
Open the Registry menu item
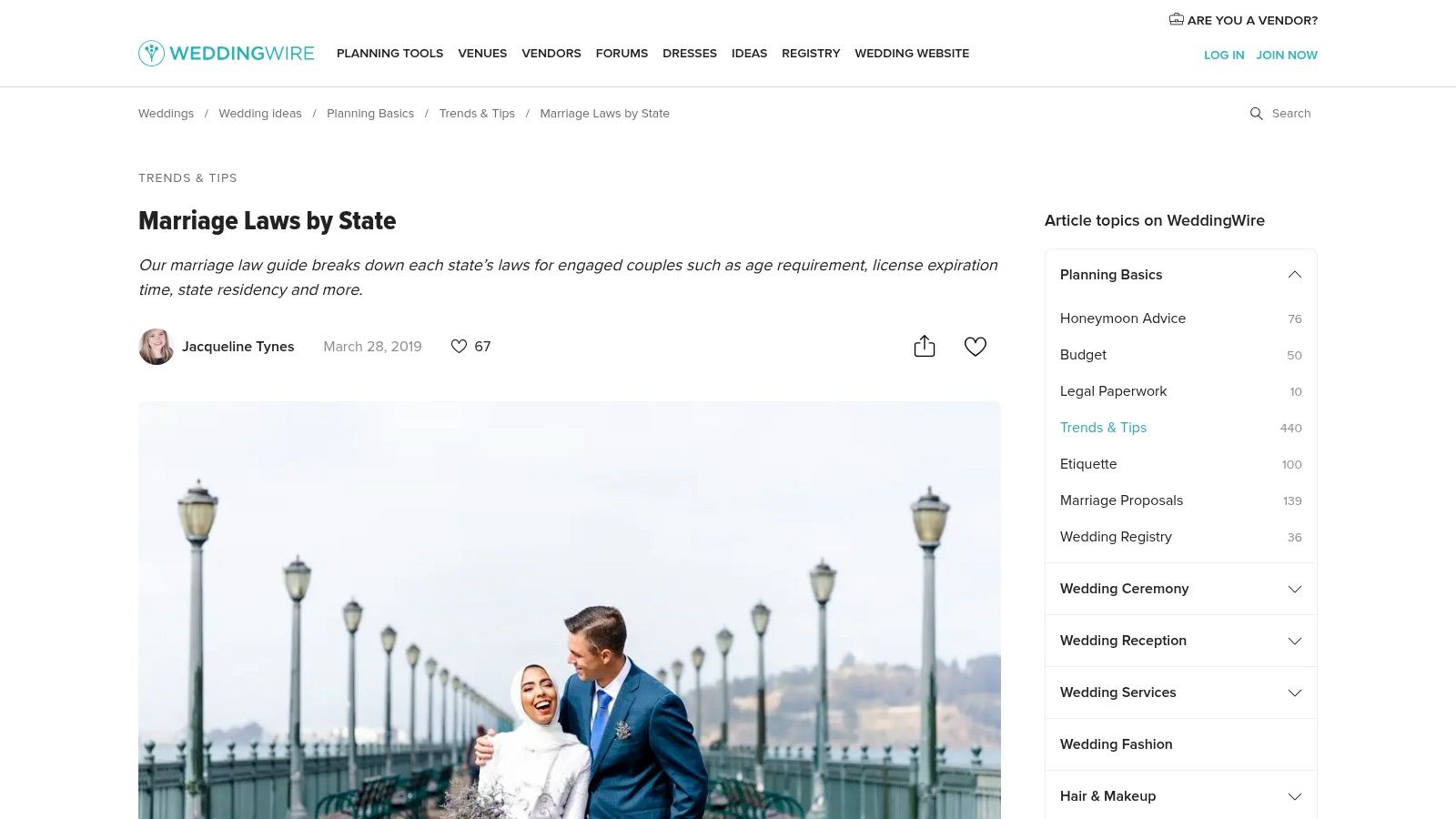811,54
